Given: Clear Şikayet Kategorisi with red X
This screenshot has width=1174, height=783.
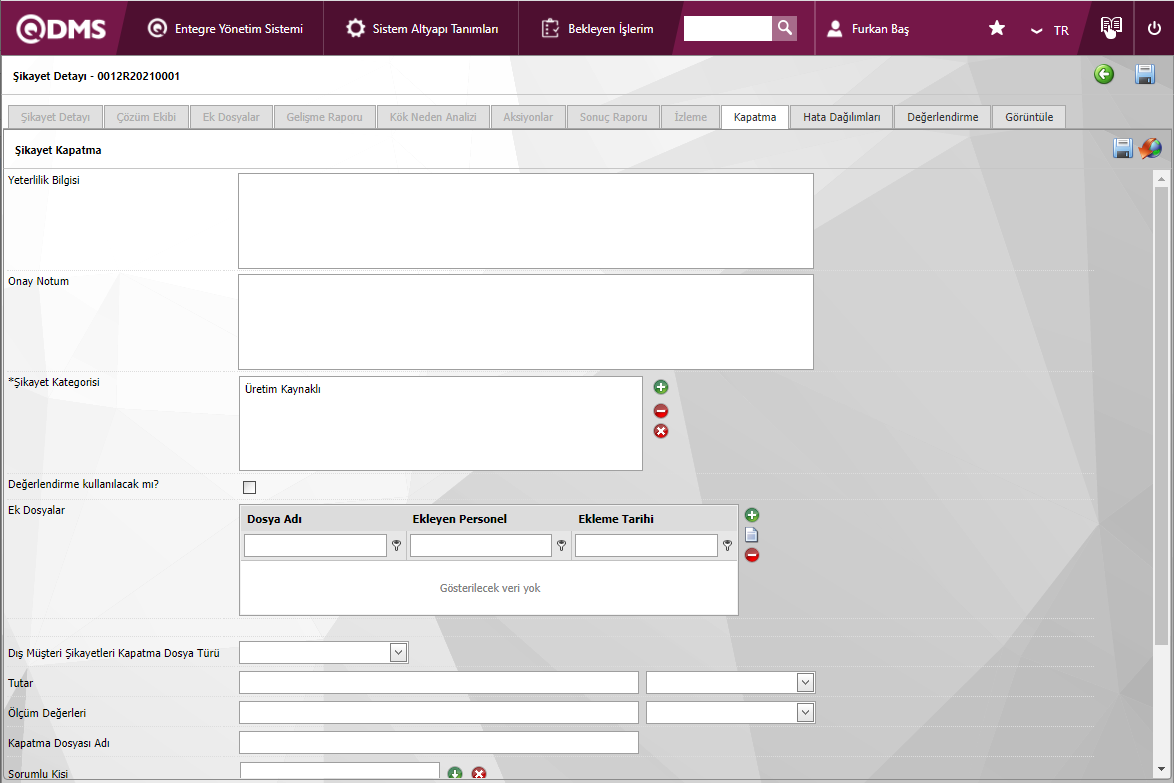Looking at the screenshot, I should [x=660, y=431].
